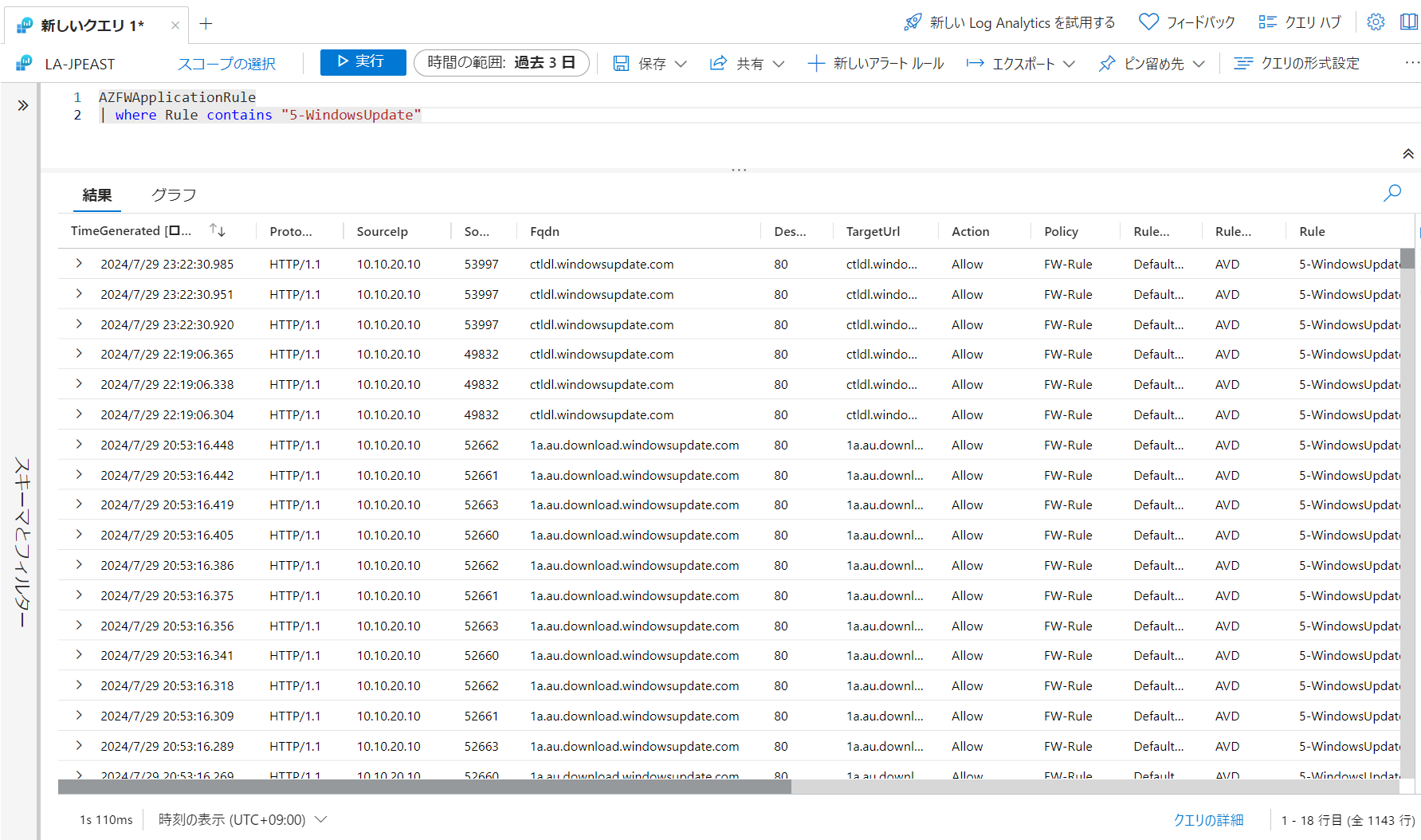Click the vertical scrollbar of results grid
The height and width of the screenshot is (840, 1421).
(x=1407, y=259)
